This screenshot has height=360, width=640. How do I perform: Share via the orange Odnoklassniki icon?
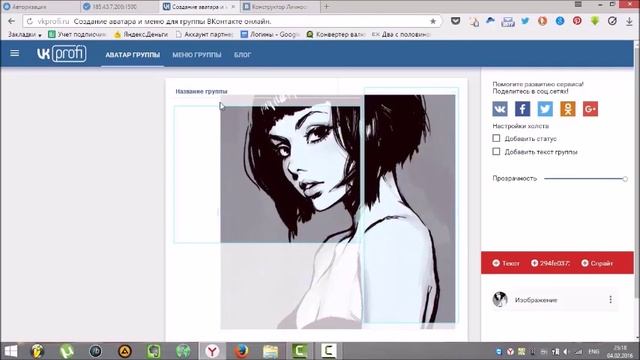(x=568, y=109)
